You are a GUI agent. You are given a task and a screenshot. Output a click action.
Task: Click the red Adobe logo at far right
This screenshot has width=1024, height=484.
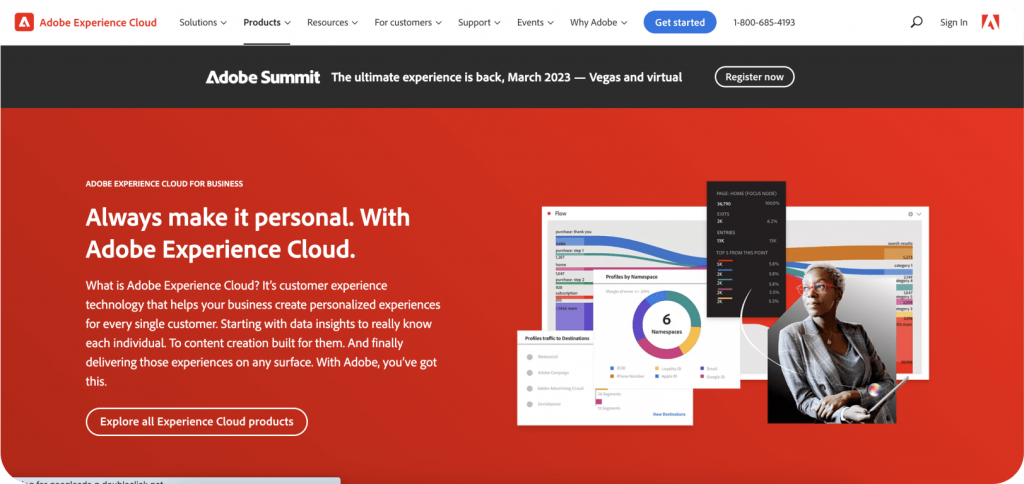point(990,22)
